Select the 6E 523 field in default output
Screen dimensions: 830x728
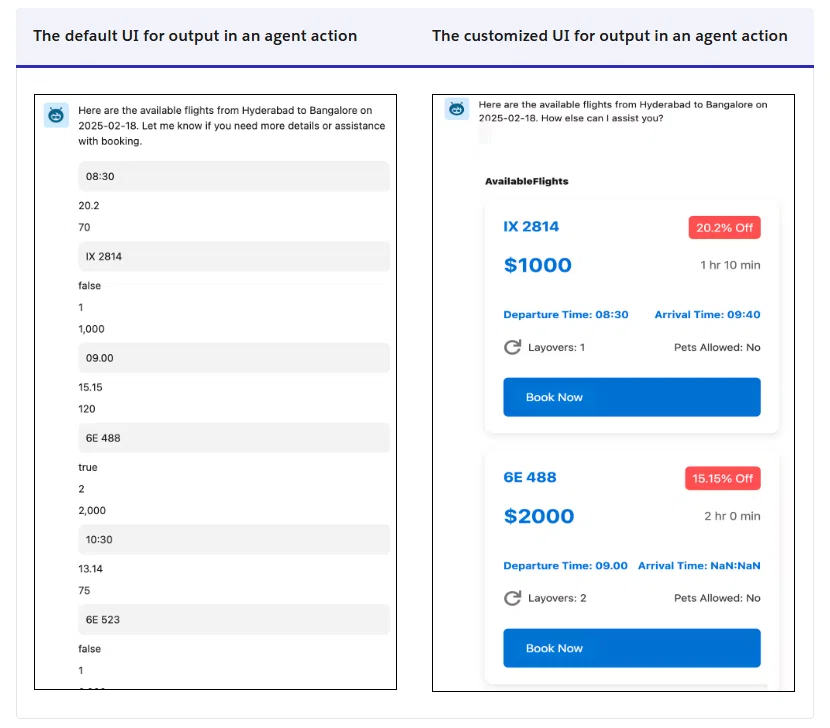click(x=234, y=619)
